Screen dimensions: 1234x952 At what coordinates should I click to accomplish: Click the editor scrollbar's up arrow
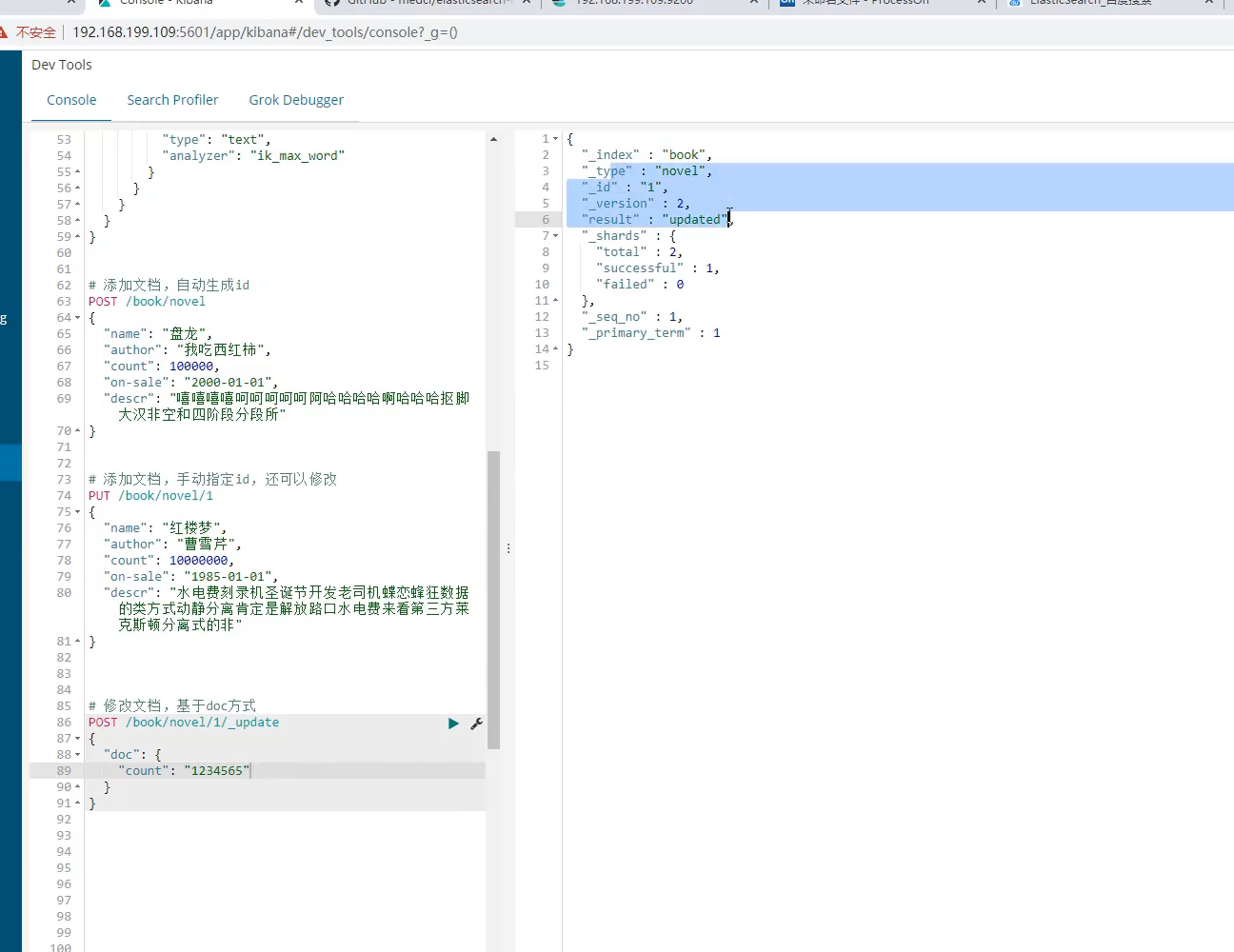pos(493,140)
